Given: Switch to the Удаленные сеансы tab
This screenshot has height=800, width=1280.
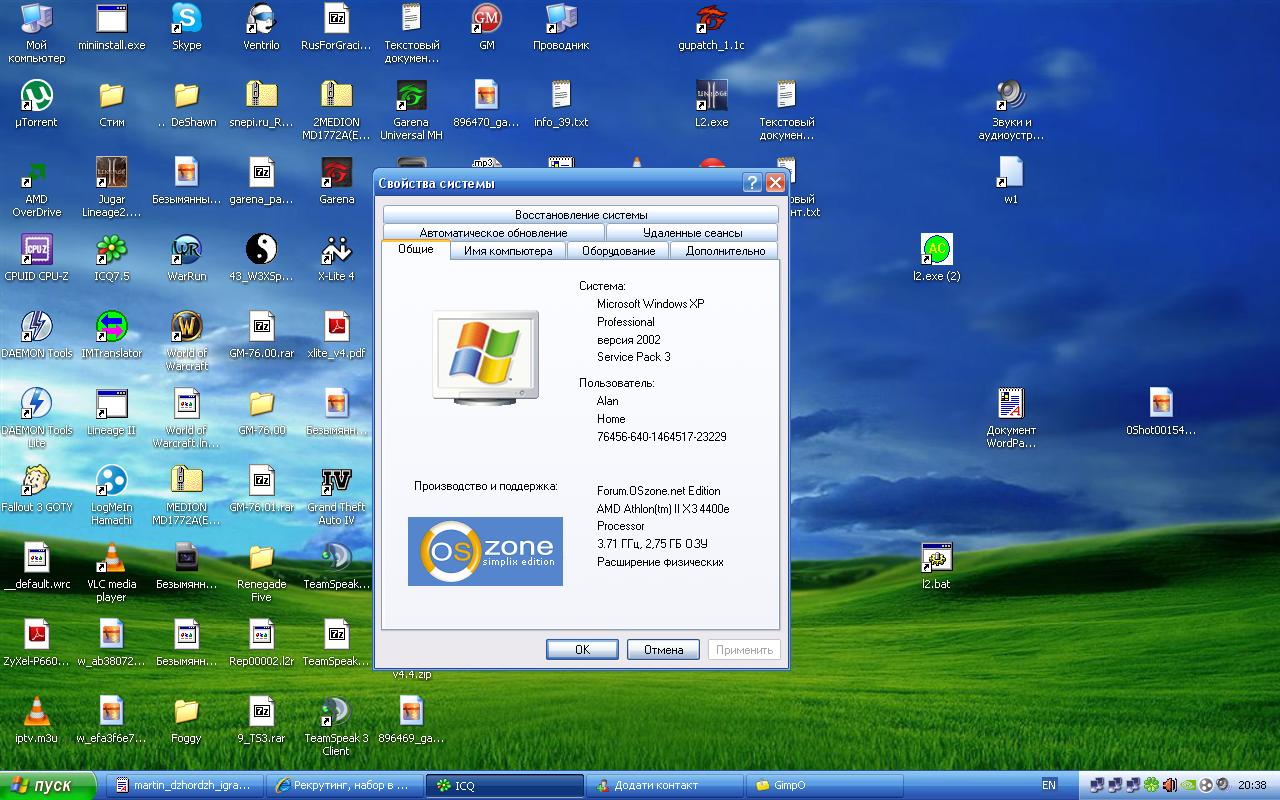Looking at the screenshot, I should [x=693, y=233].
